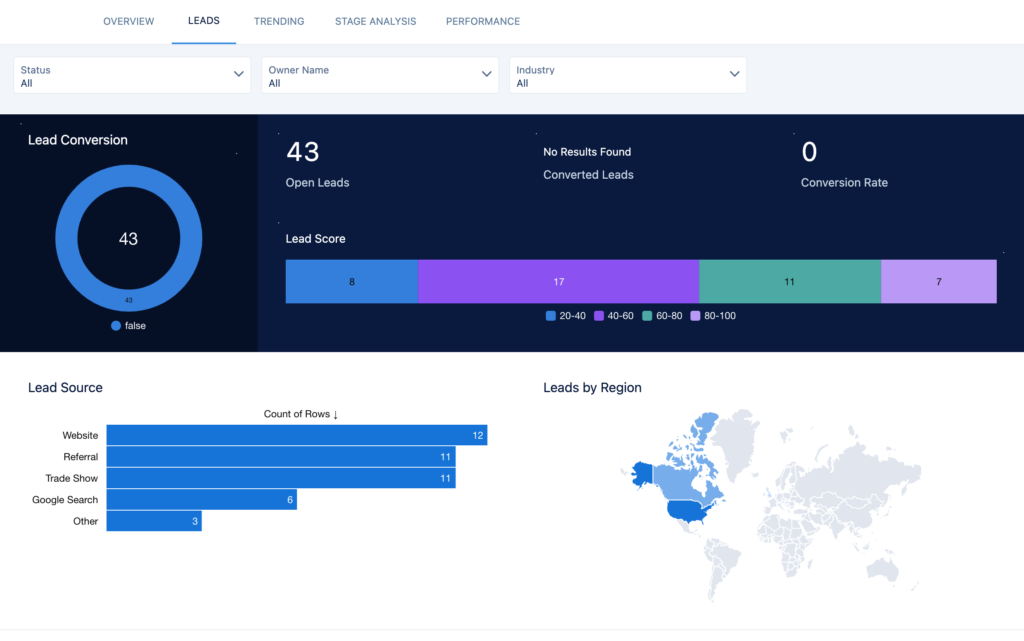Toggle the 'false' legend item in Lead Conversion
This screenshot has height=641, width=1024.
pyautogui.click(x=128, y=326)
